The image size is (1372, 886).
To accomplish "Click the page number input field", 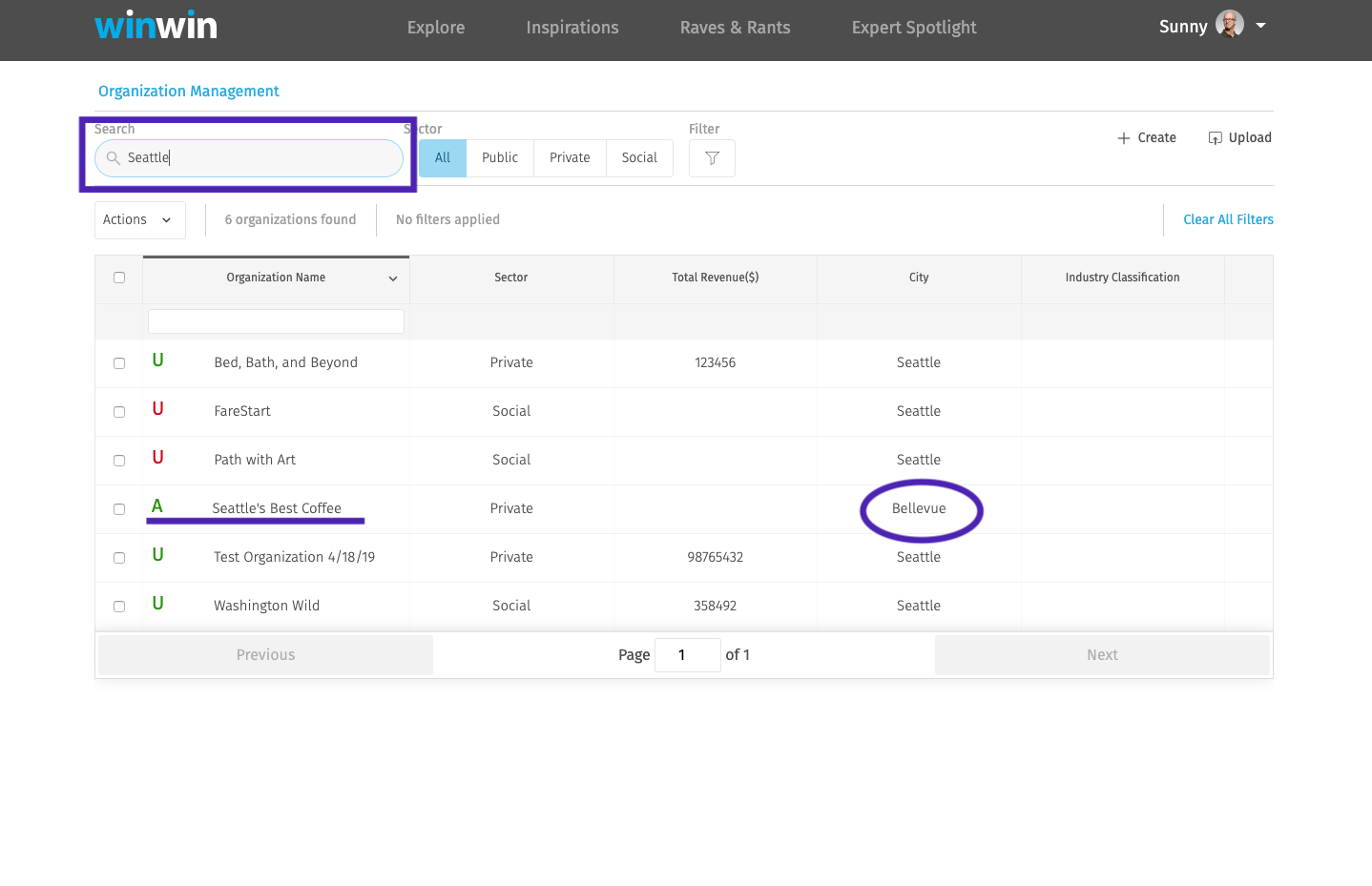I will [x=687, y=654].
